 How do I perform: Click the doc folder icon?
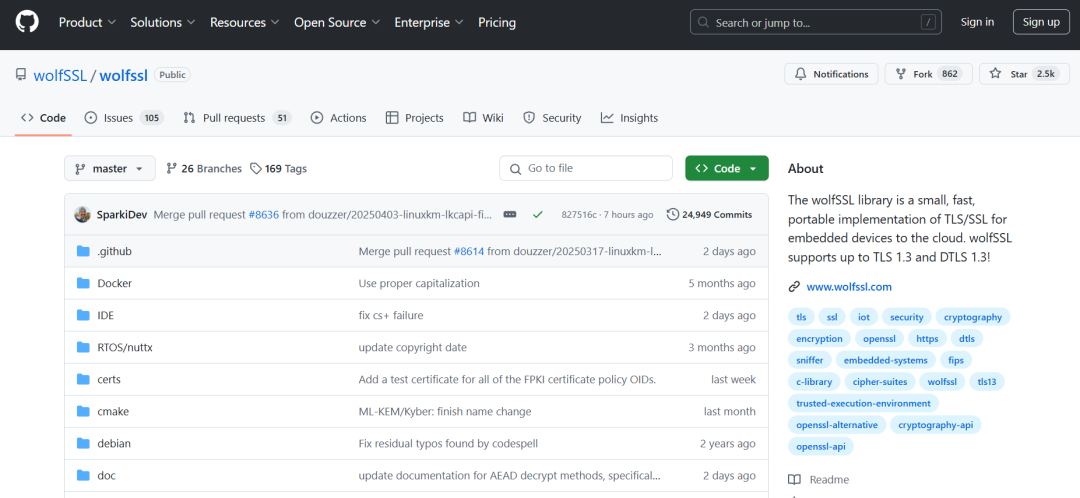tap(83, 475)
